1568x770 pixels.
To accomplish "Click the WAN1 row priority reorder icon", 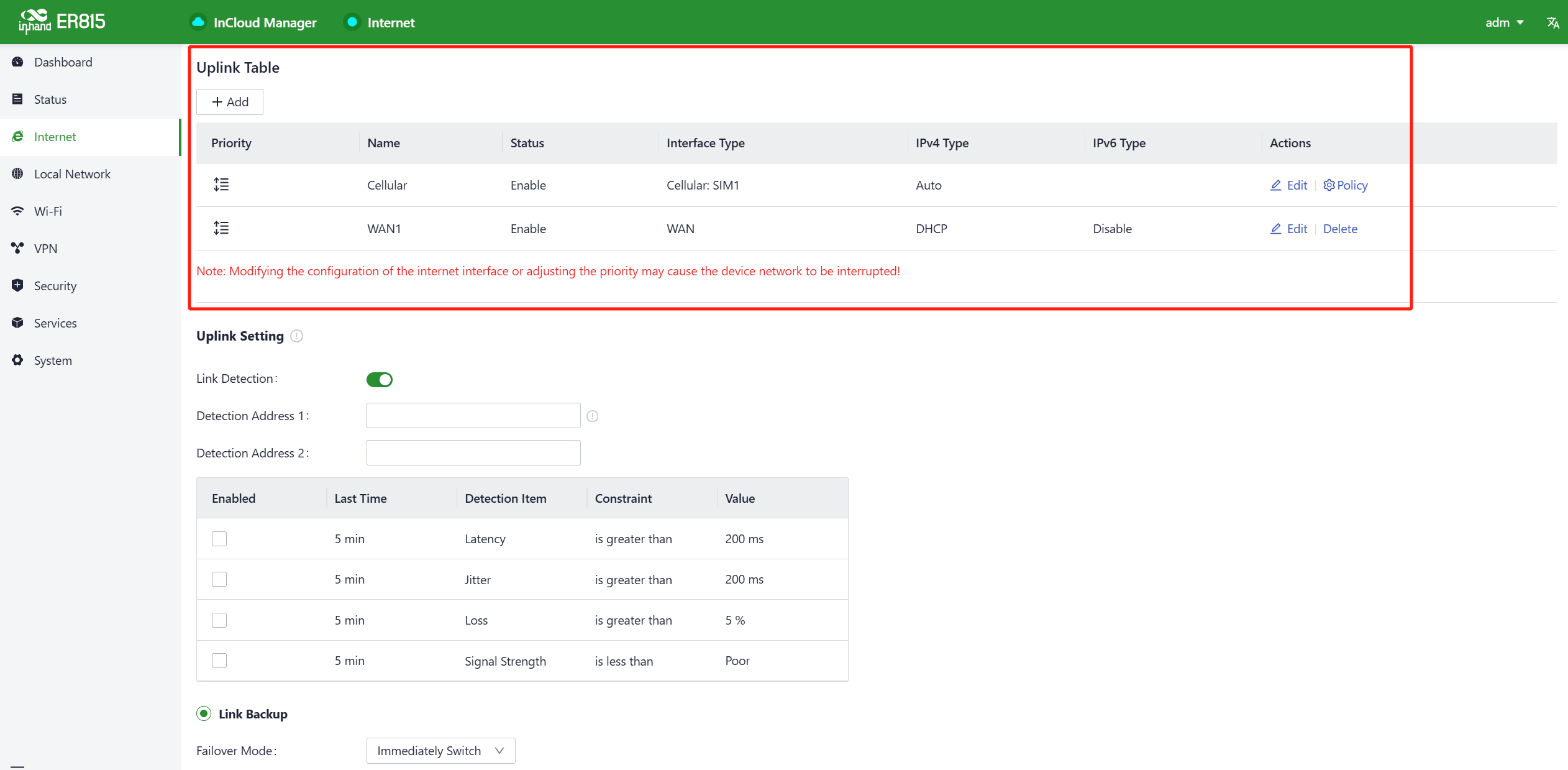I will 221,228.
